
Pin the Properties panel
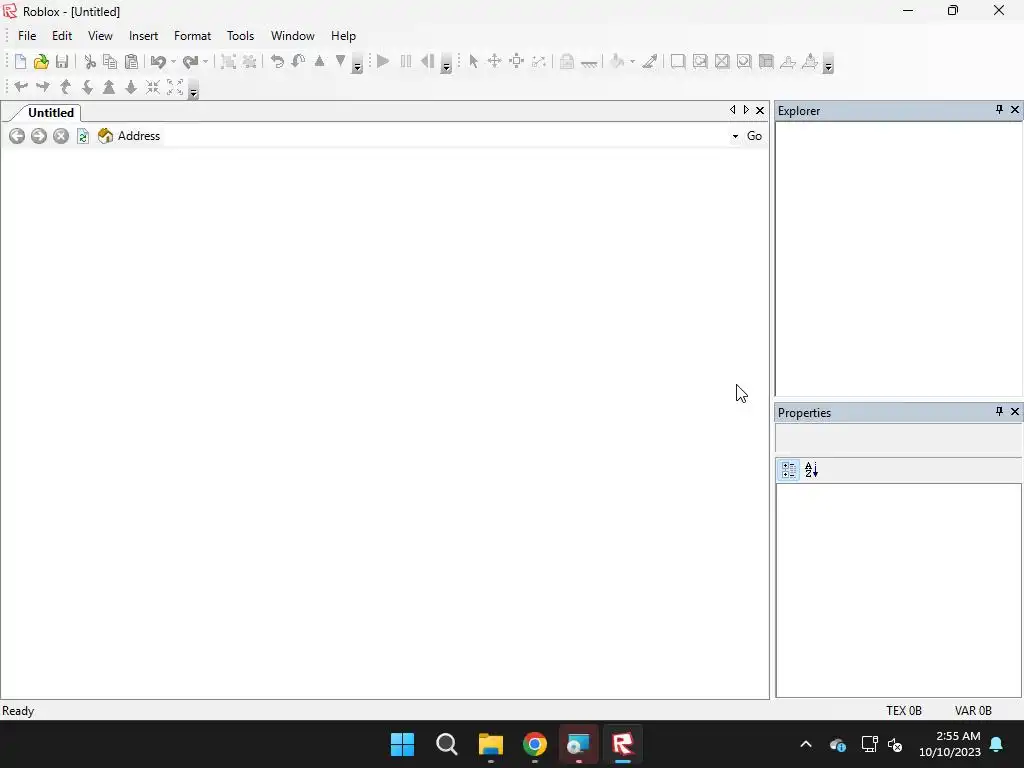click(999, 411)
